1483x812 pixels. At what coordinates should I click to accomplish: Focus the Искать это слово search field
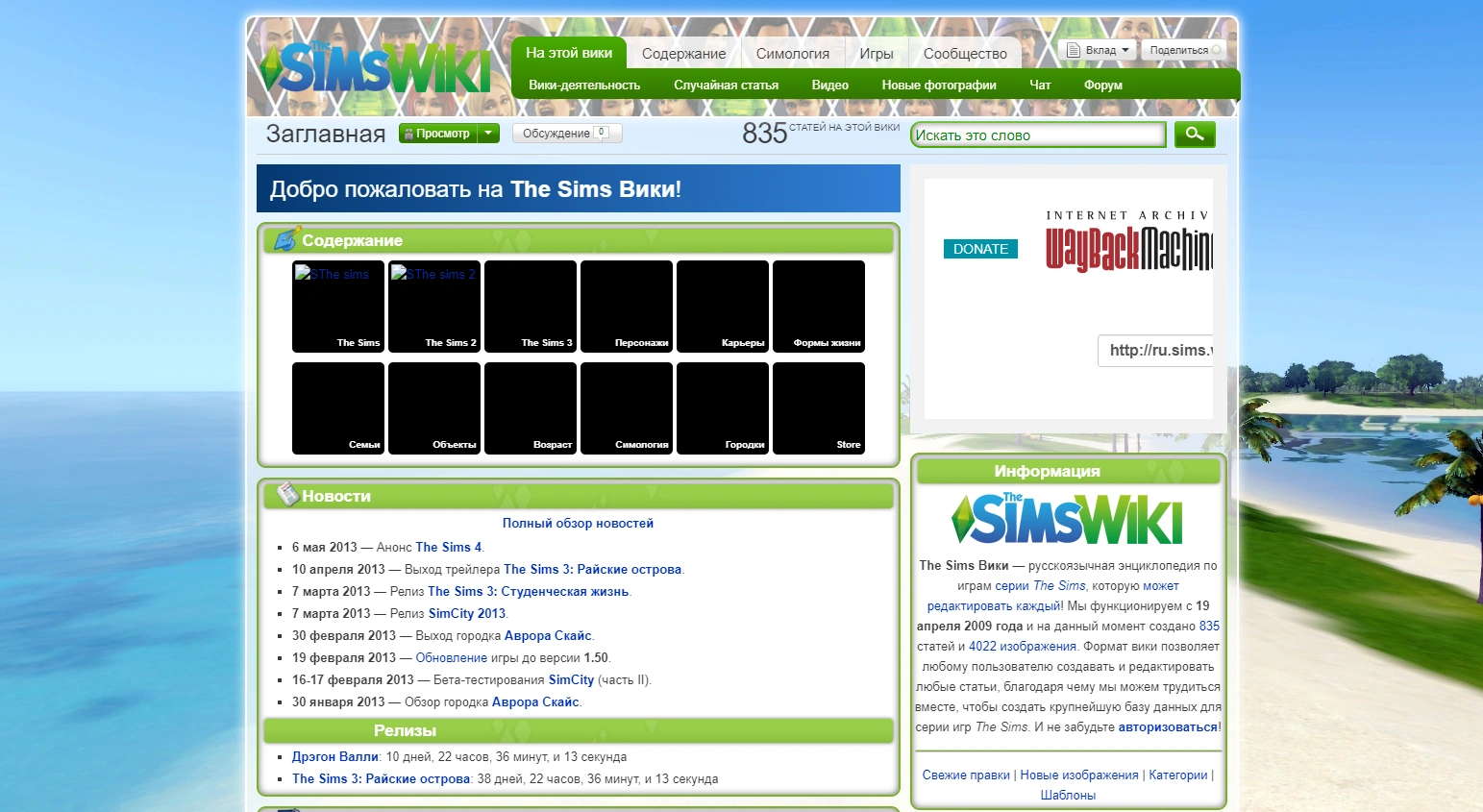pos(1038,135)
